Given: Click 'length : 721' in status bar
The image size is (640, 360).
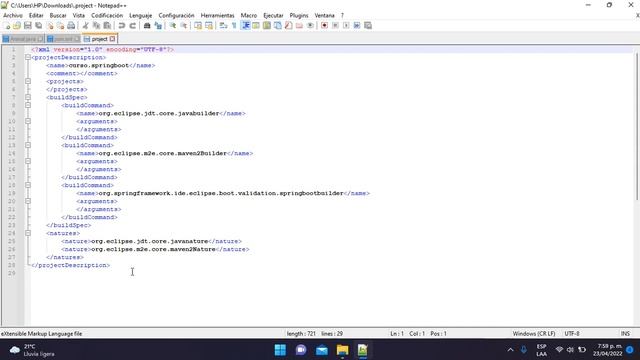Looking at the screenshot, I should click(301, 334).
